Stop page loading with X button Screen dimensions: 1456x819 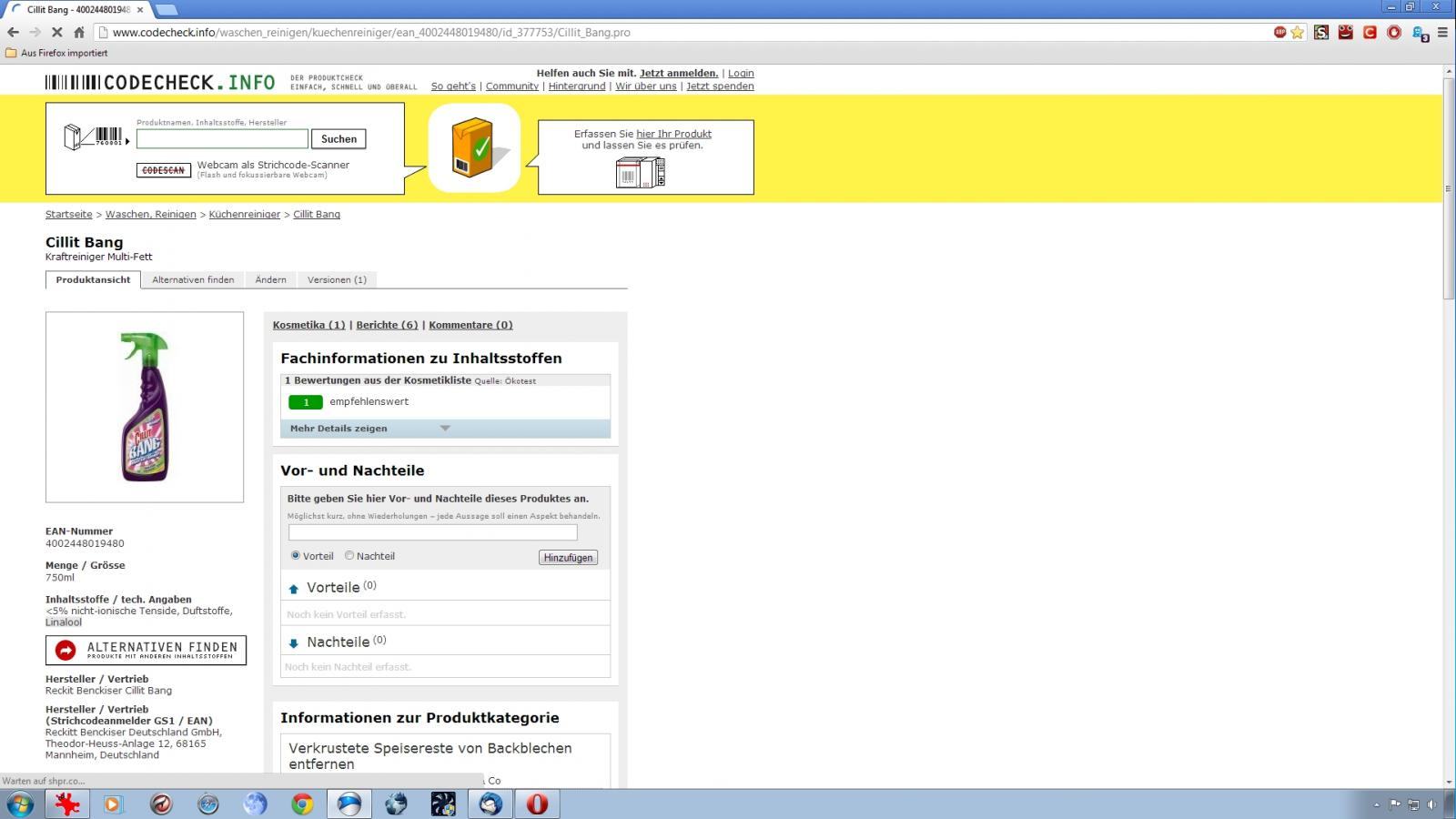coord(56,32)
